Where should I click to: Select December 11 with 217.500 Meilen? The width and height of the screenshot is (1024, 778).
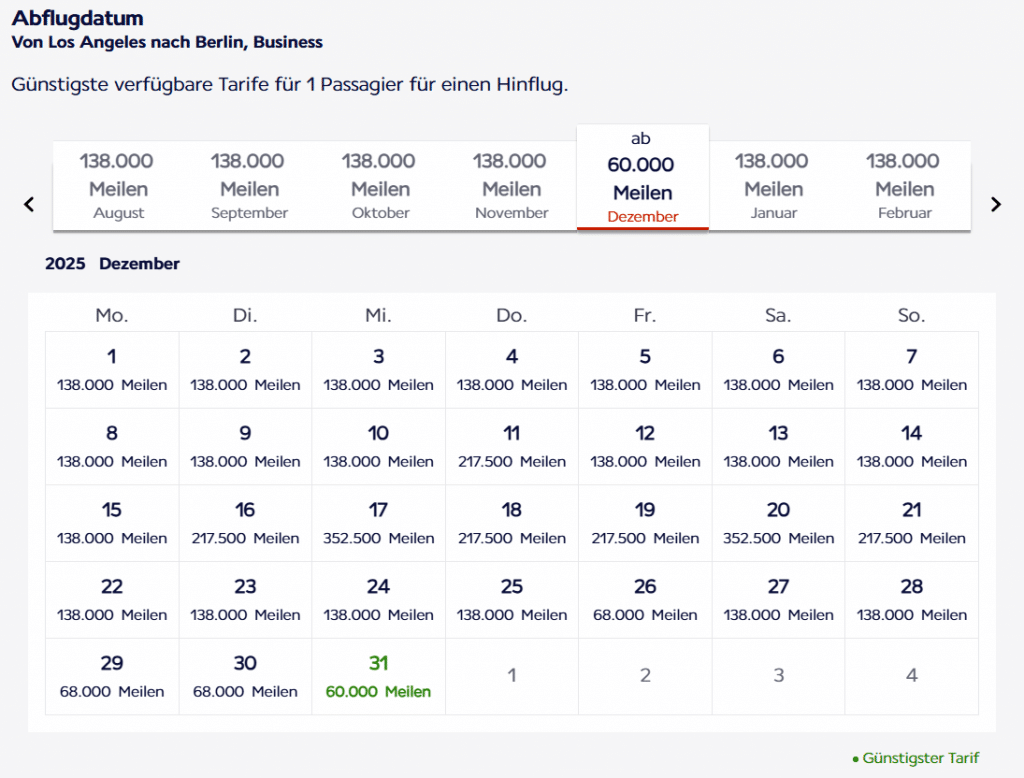tap(511, 446)
